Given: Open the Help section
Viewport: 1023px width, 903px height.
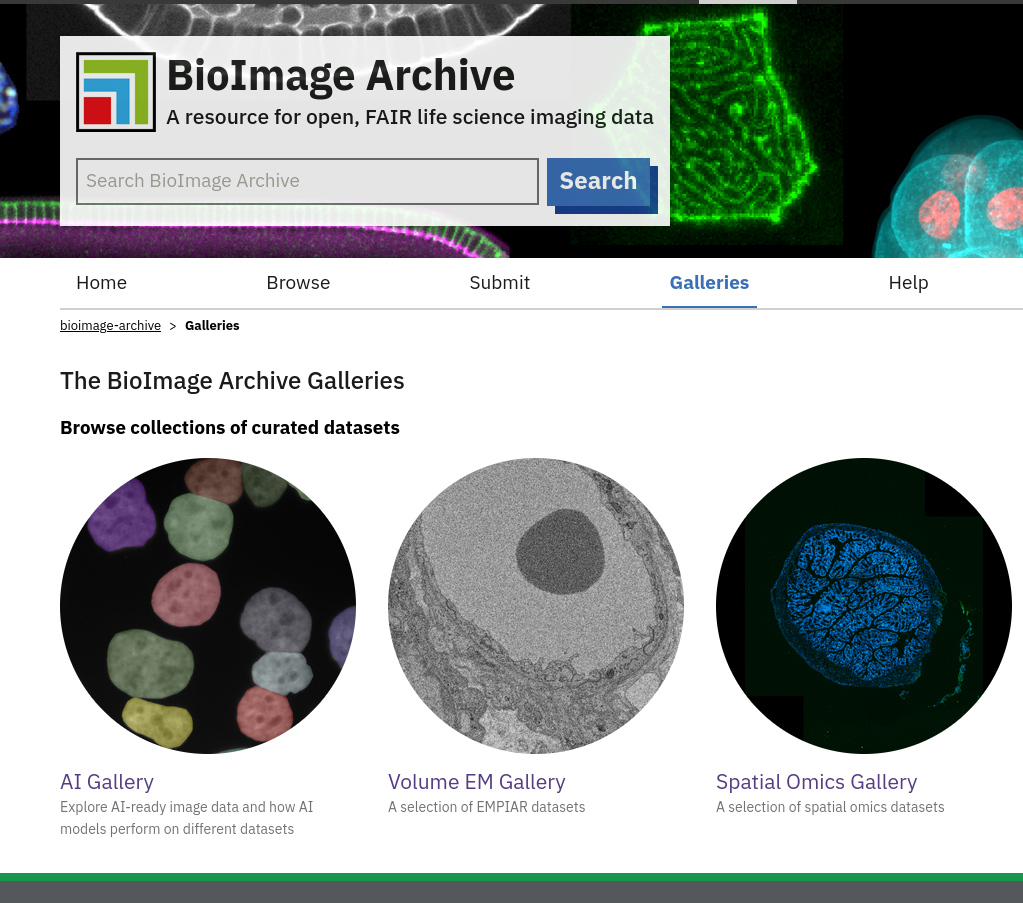Looking at the screenshot, I should point(908,283).
